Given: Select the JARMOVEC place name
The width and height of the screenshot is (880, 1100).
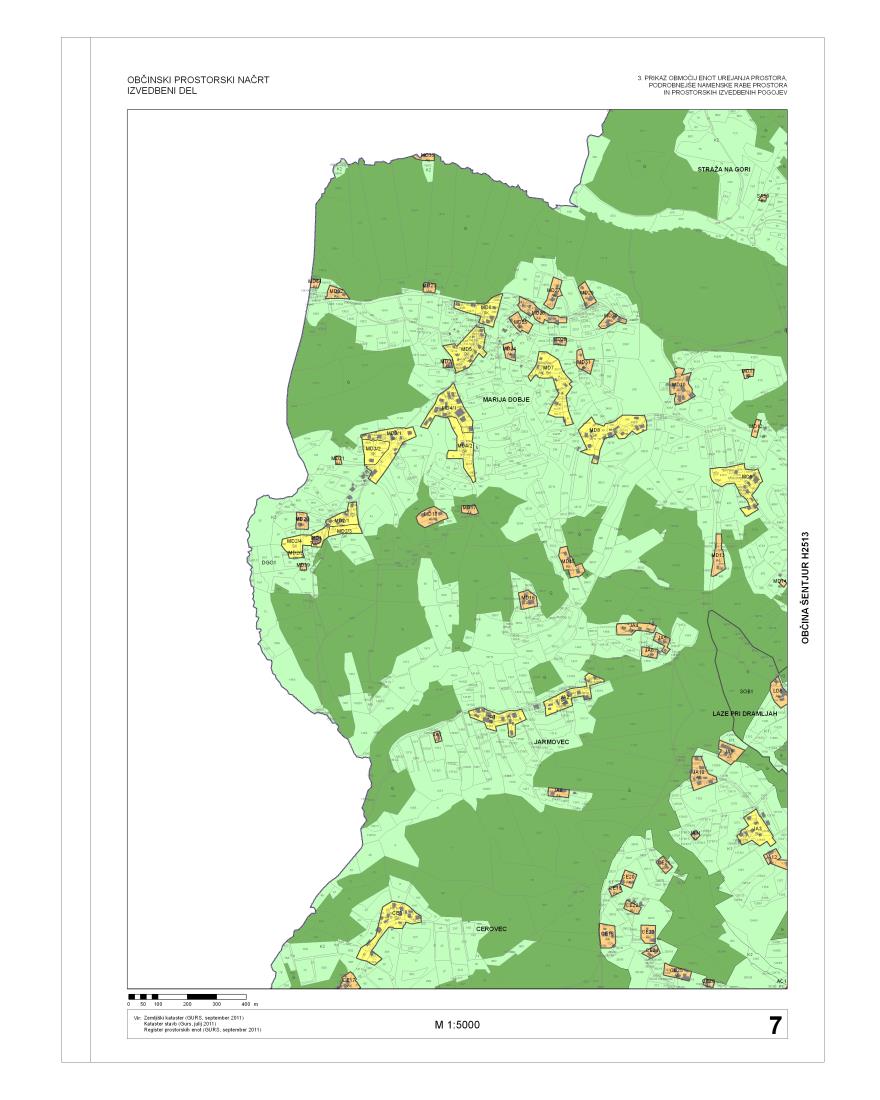Looking at the screenshot, I should tap(552, 741).
